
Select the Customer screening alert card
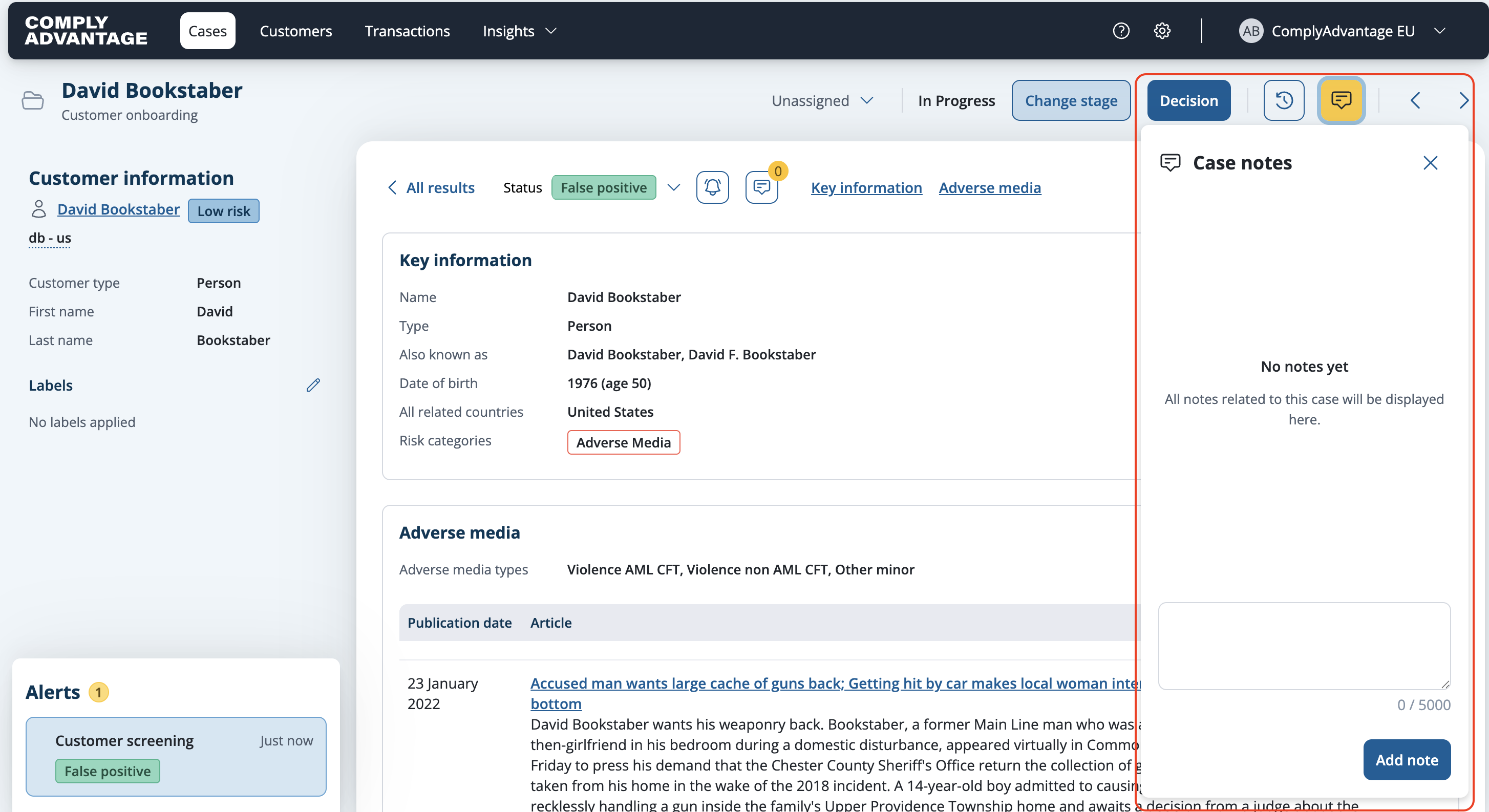176,757
